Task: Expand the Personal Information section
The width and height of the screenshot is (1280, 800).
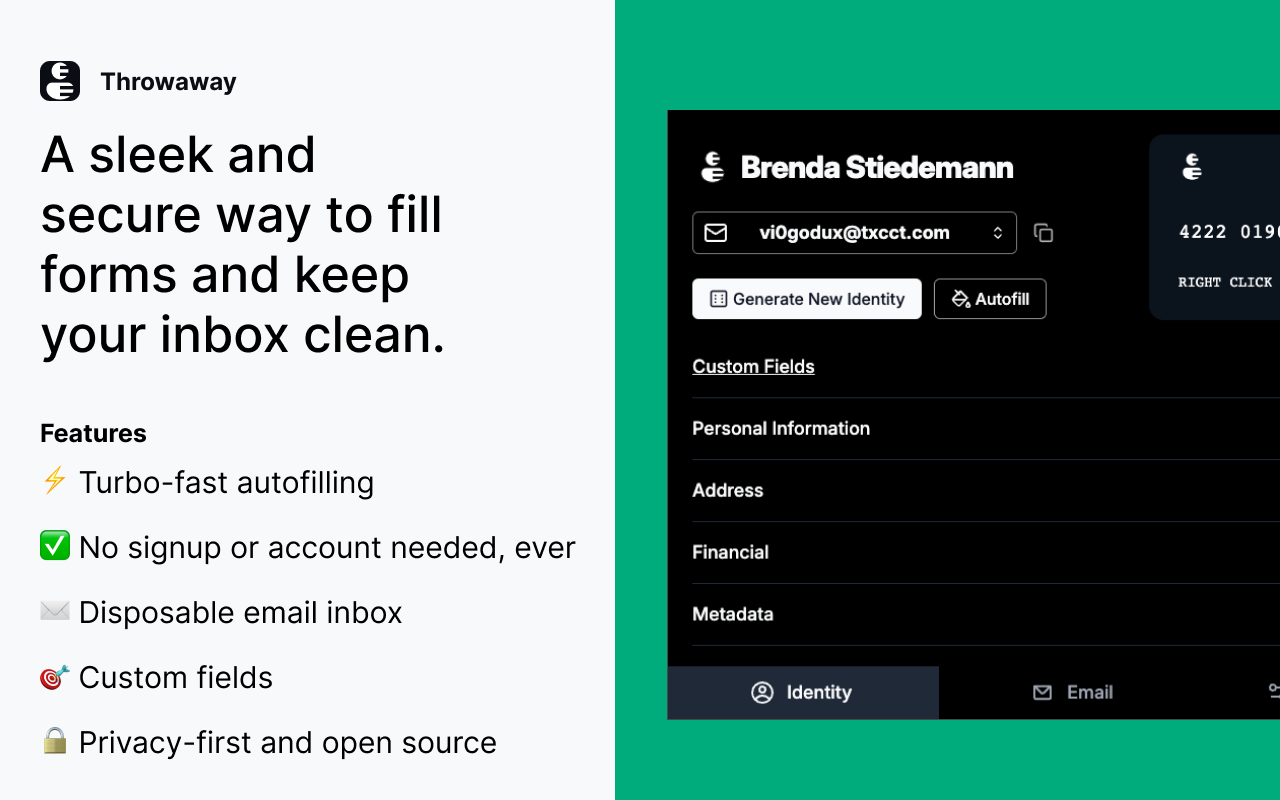Action: coord(781,428)
